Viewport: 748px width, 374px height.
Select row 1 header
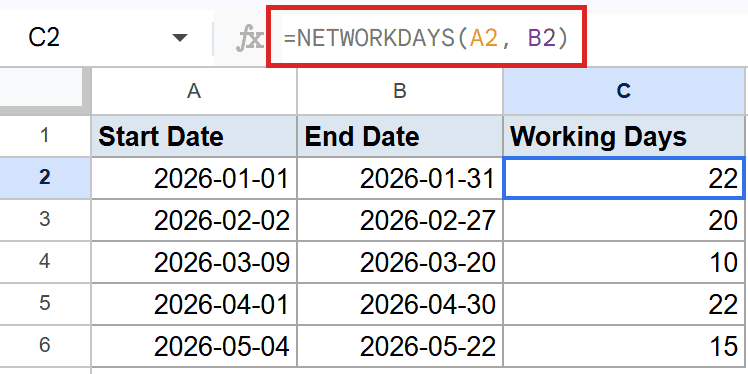tap(45, 136)
